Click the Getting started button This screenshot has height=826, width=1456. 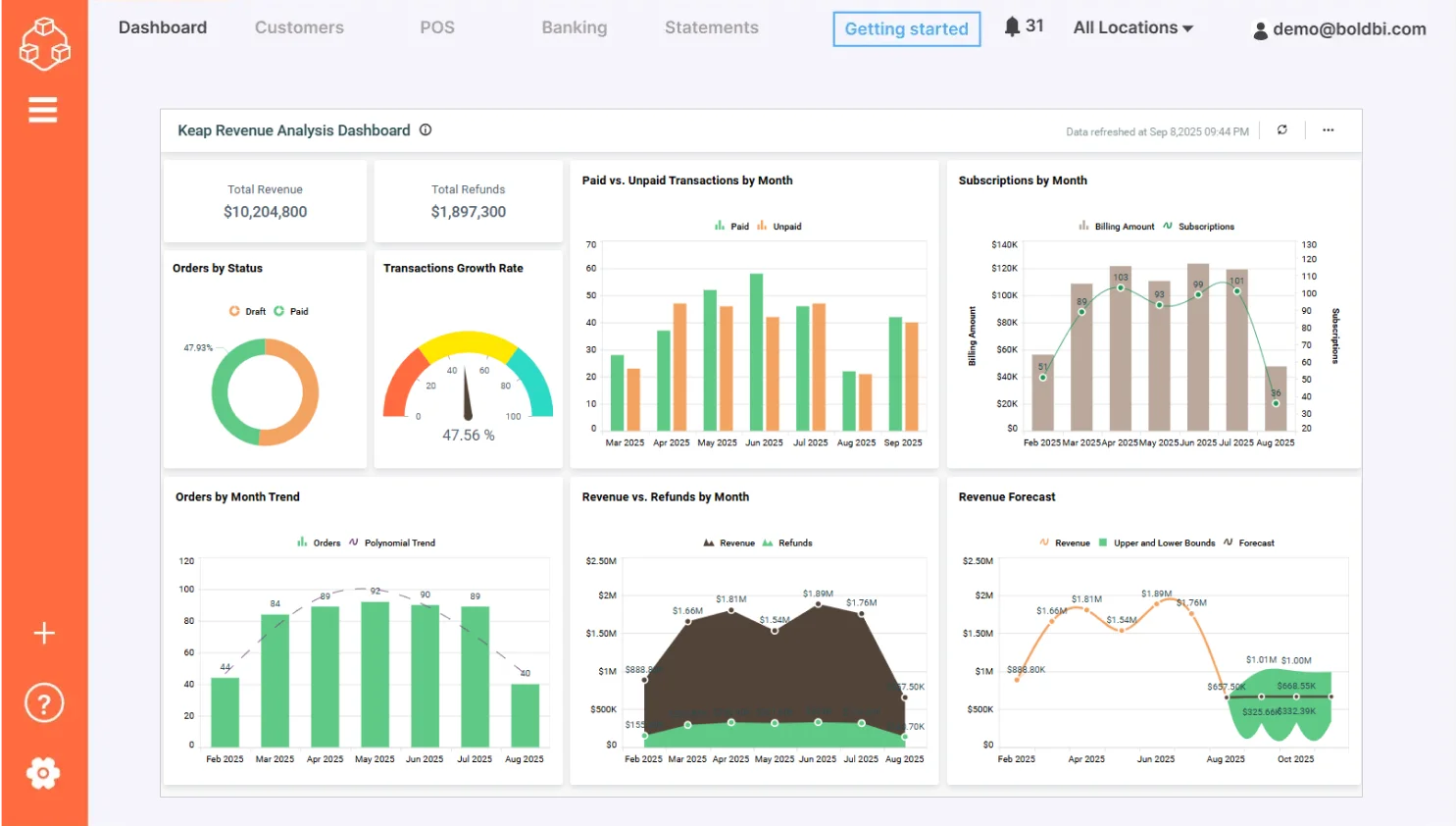905,29
